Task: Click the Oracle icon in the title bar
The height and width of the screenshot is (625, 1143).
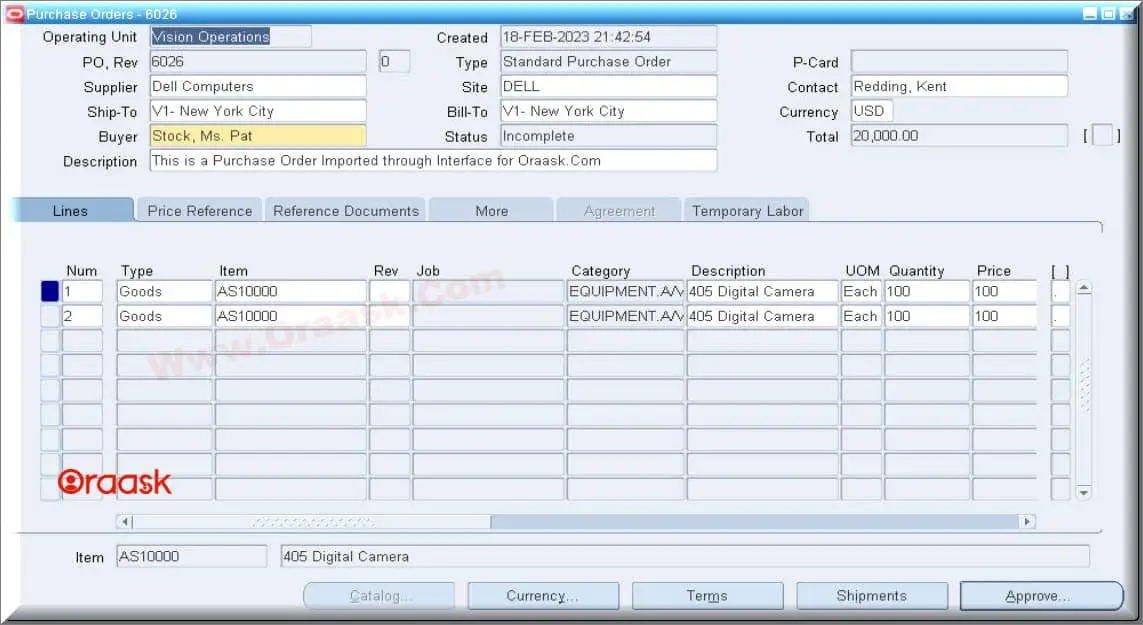Action: (x=12, y=13)
